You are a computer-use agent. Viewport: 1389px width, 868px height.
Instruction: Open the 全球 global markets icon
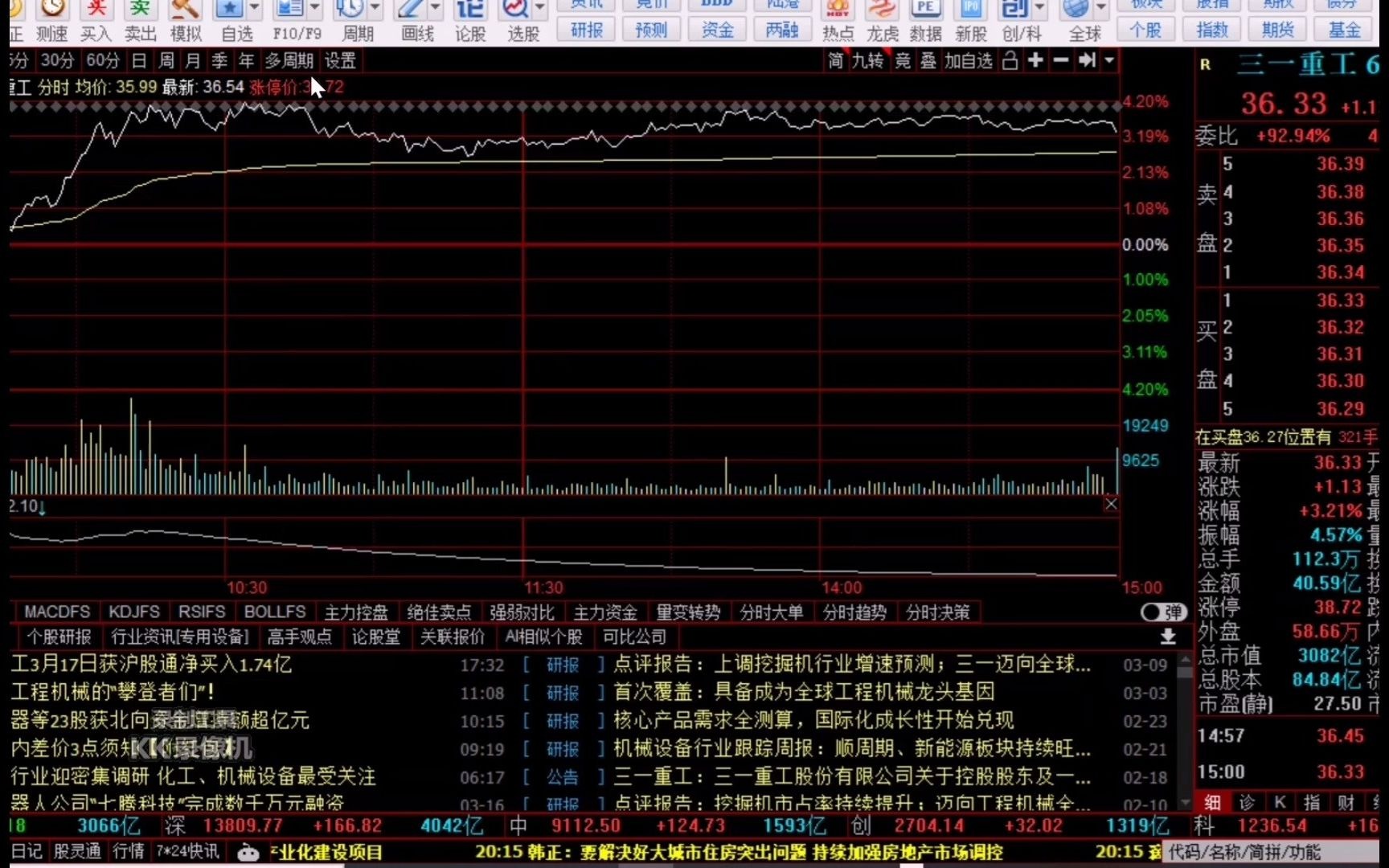[1076, 10]
